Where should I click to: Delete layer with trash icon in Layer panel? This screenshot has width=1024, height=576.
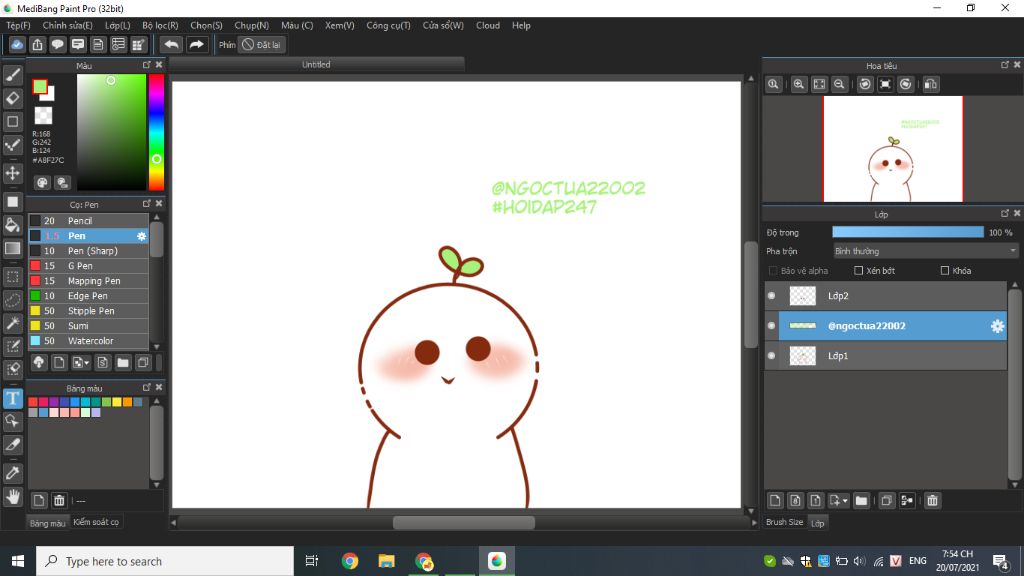pos(932,500)
